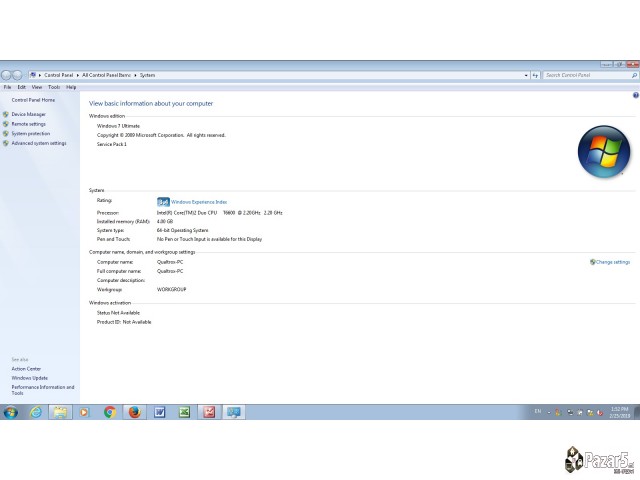Screen dimensions: 640x480
Task: Open Internet Explorer from the taskbar
Action: coord(36,412)
